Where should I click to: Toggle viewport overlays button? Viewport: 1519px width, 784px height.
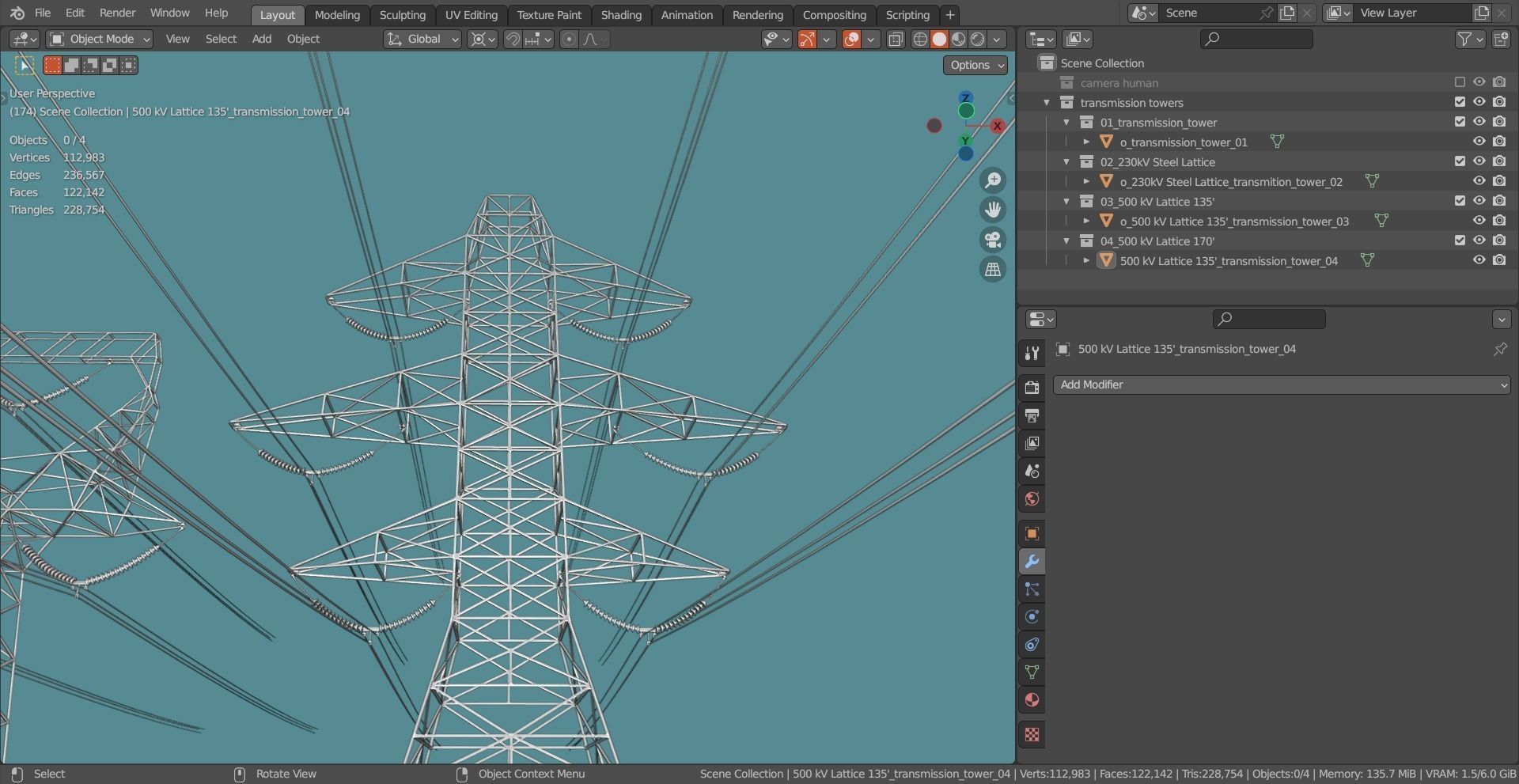pos(851,39)
